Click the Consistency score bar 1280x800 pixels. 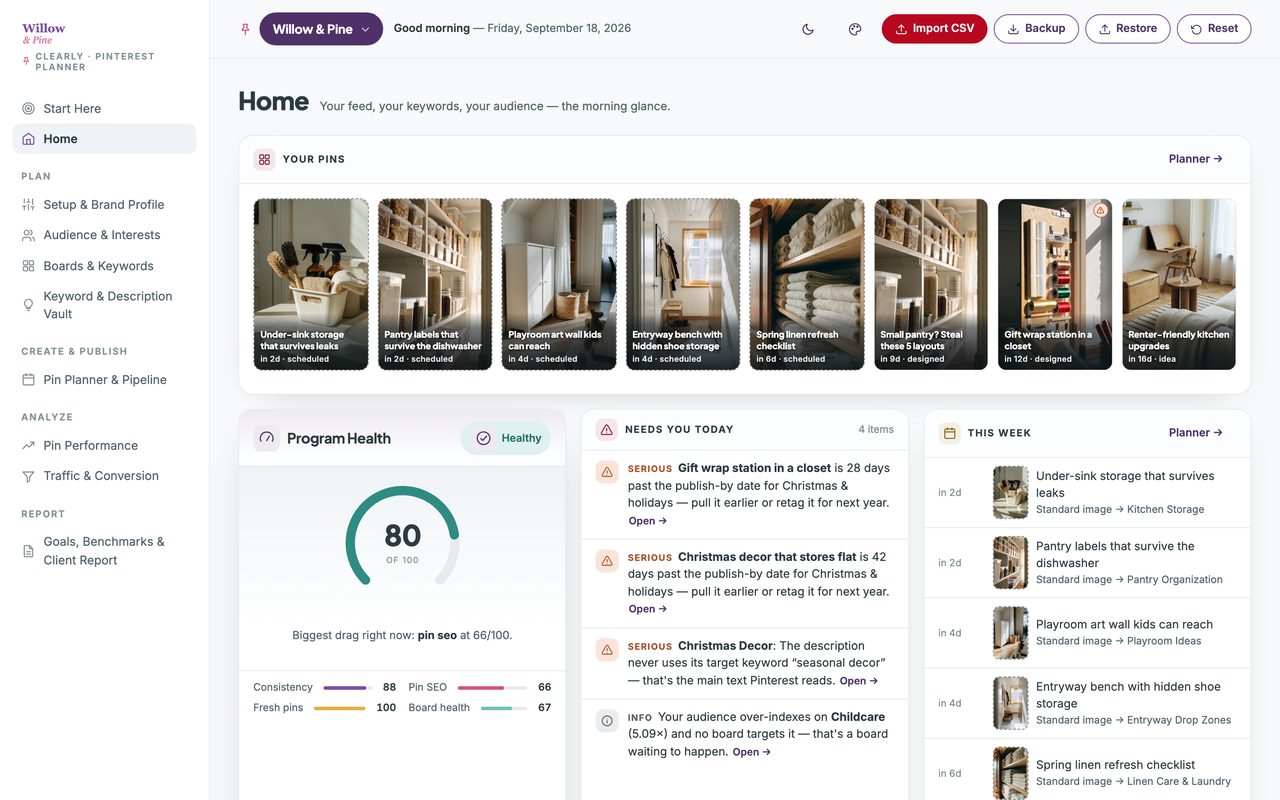coord(347,687)
